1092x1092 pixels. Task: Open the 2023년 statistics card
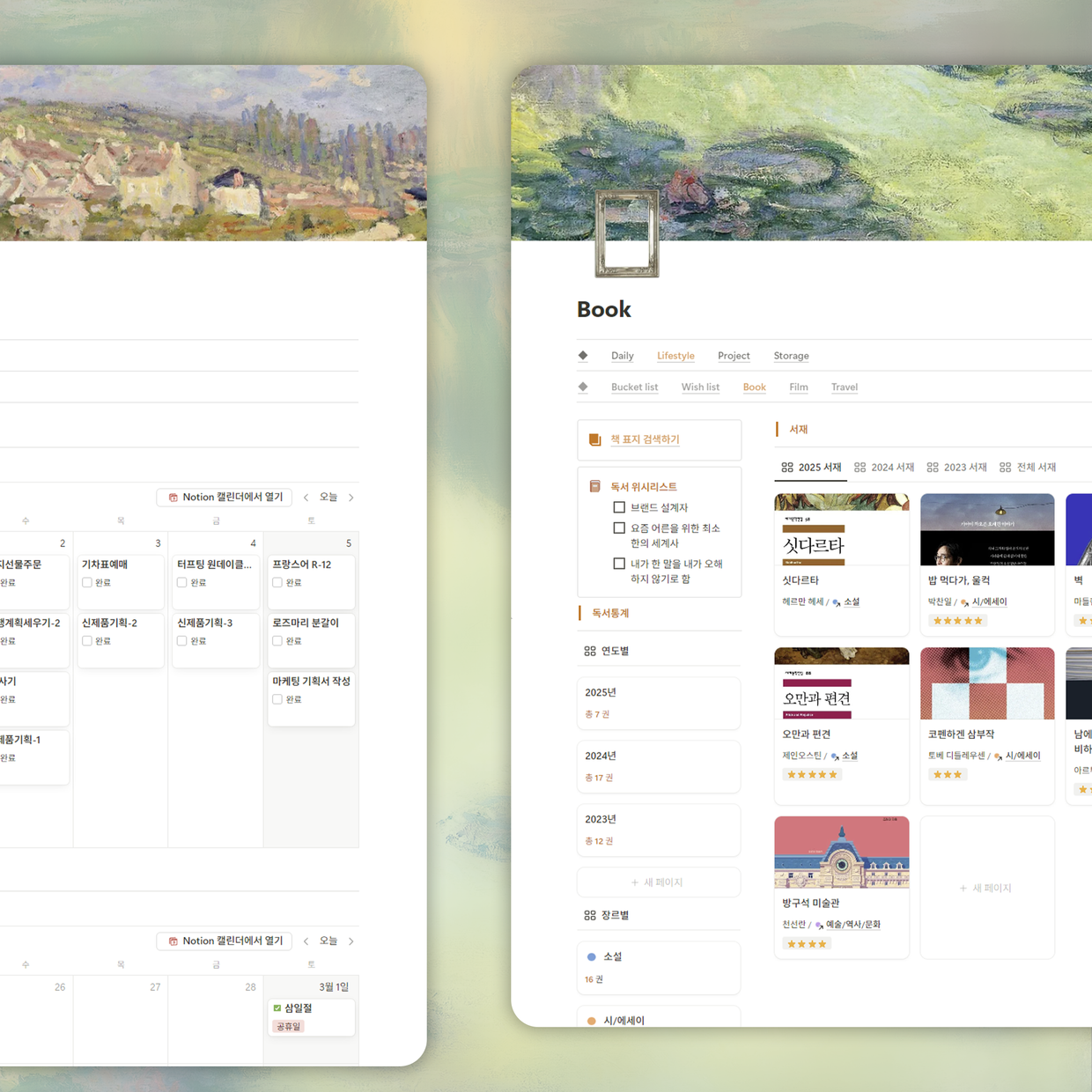click(659, 830)
